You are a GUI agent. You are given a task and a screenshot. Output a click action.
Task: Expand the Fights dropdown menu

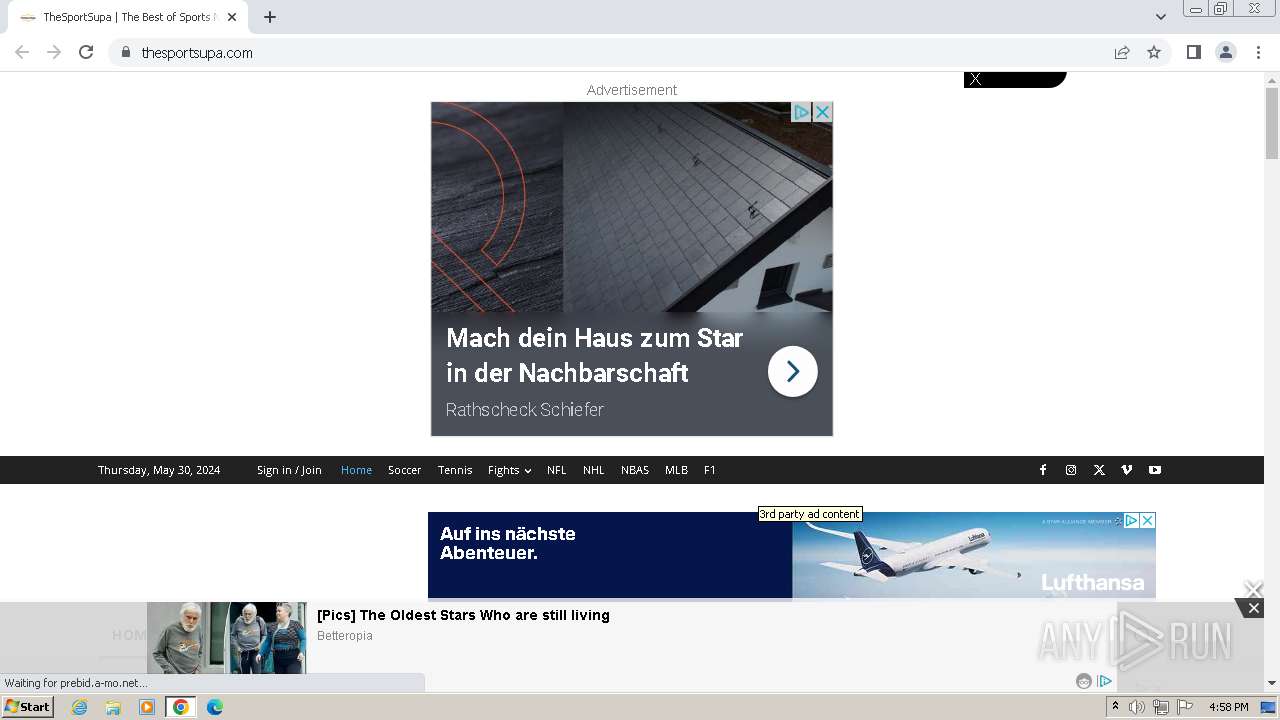[x=509, y=470]
